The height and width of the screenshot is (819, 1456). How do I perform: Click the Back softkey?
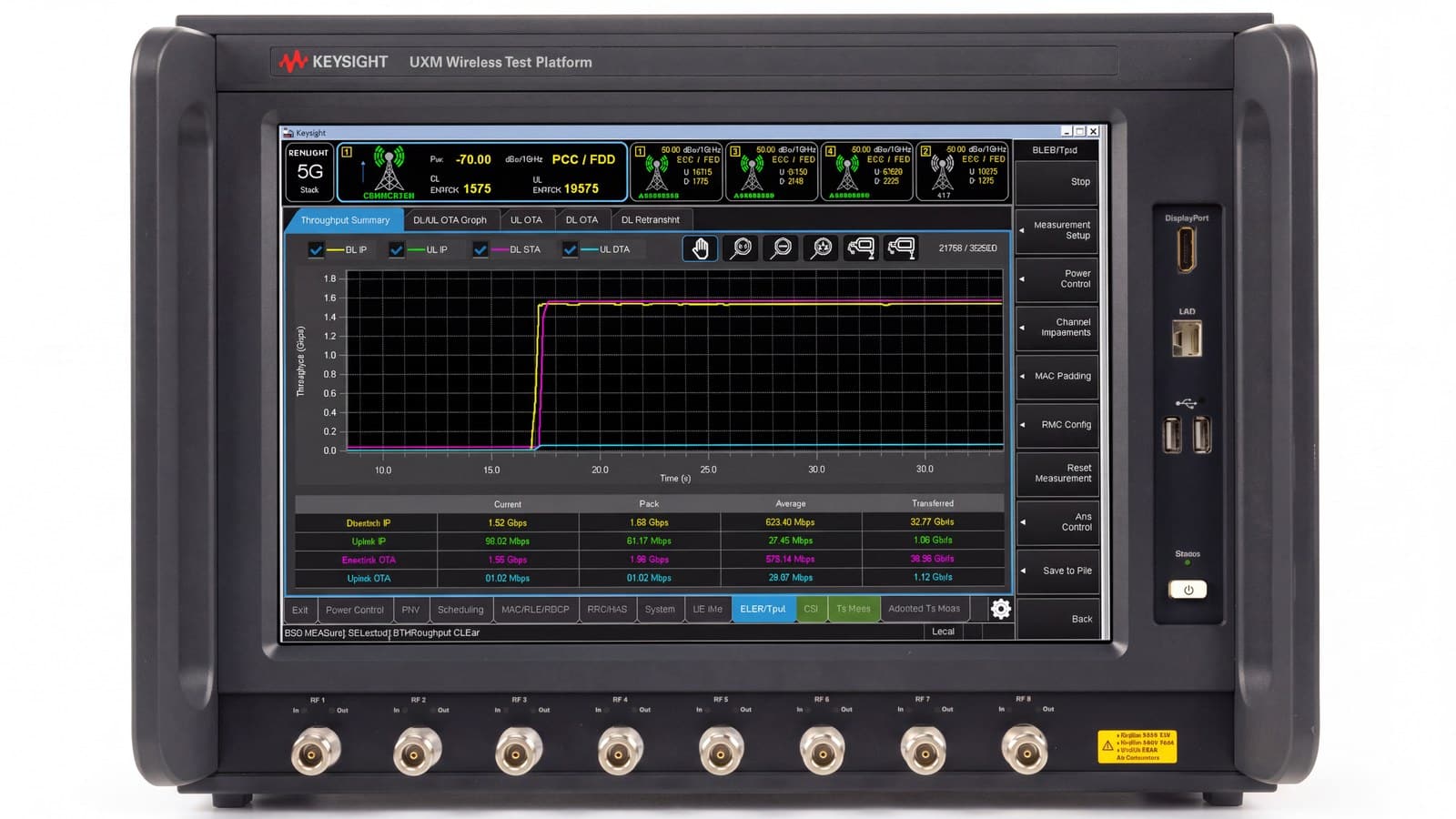click(x=1057, y=619)
